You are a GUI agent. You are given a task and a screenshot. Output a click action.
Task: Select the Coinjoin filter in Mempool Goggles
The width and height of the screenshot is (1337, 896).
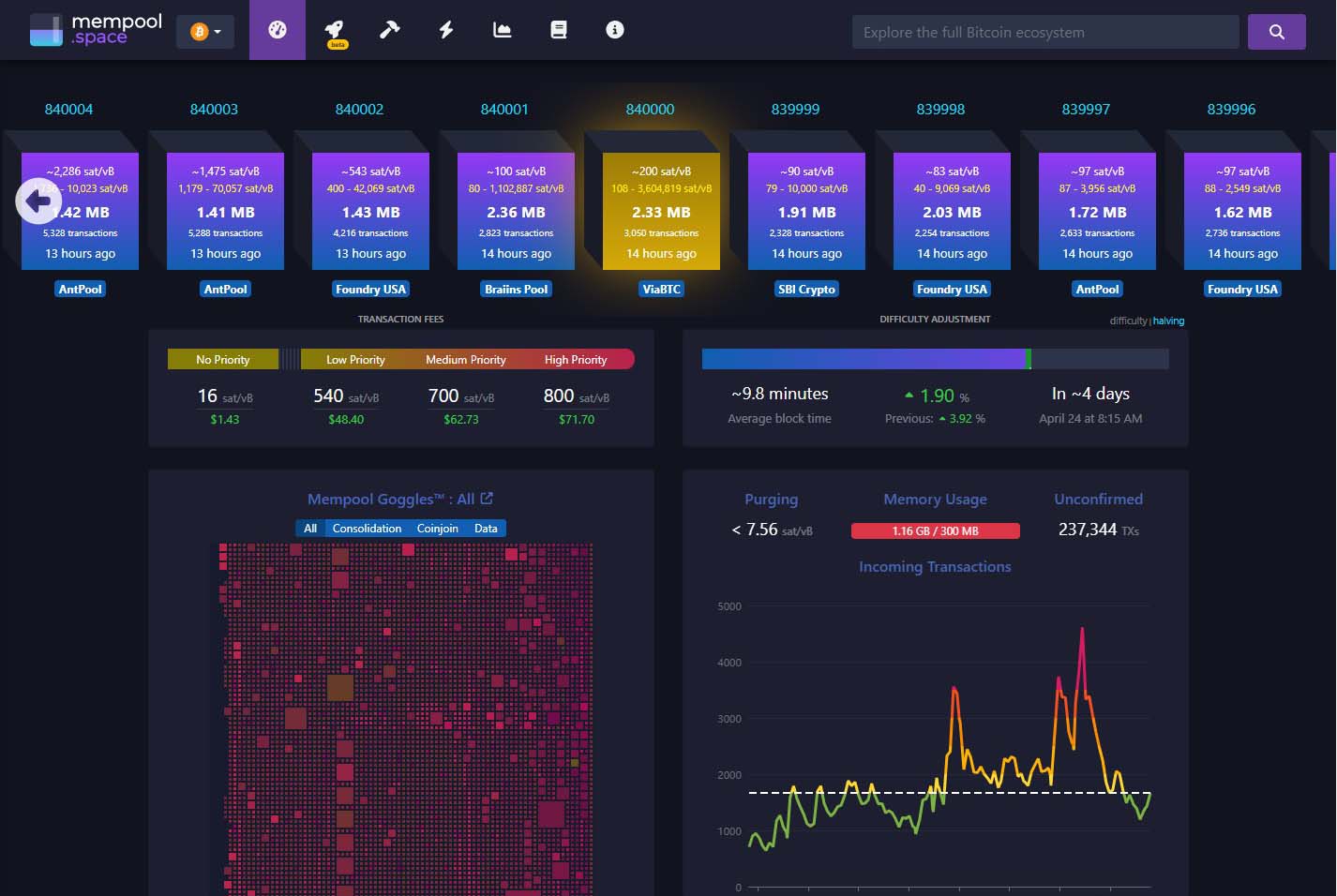coord(437,529)
